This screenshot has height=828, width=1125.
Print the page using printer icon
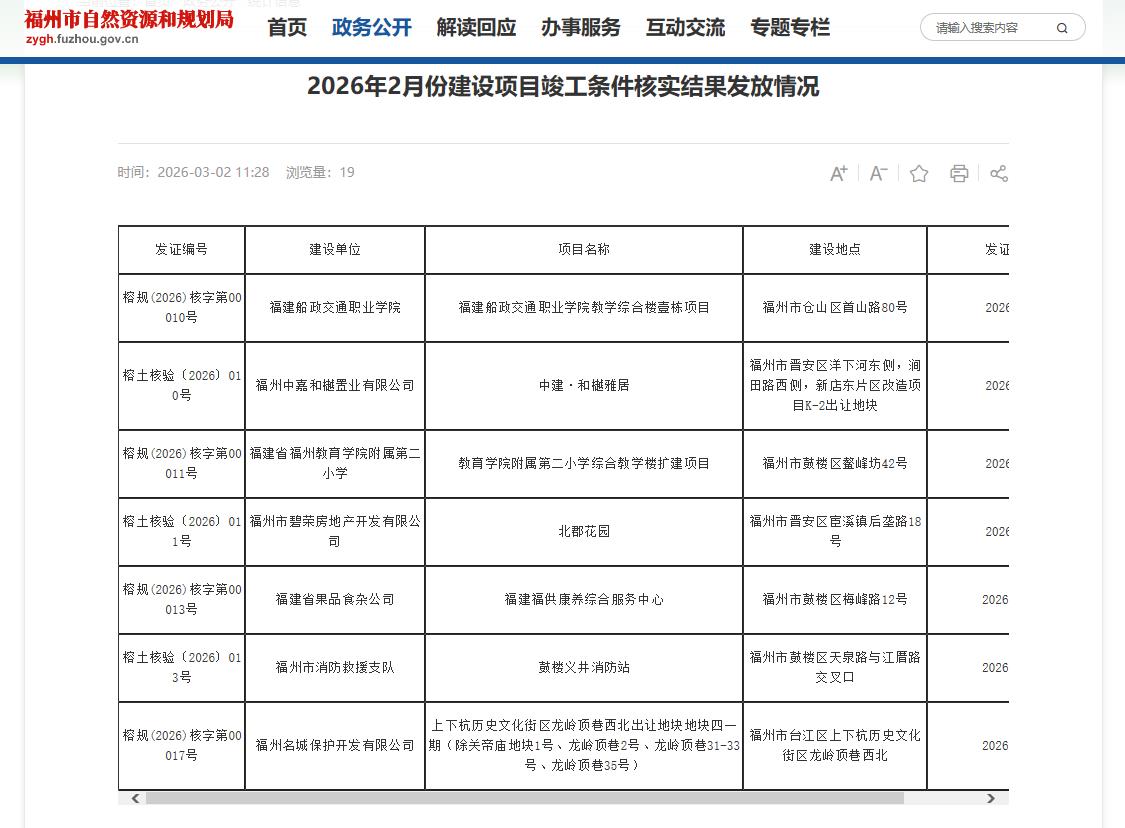pos(959,173)
